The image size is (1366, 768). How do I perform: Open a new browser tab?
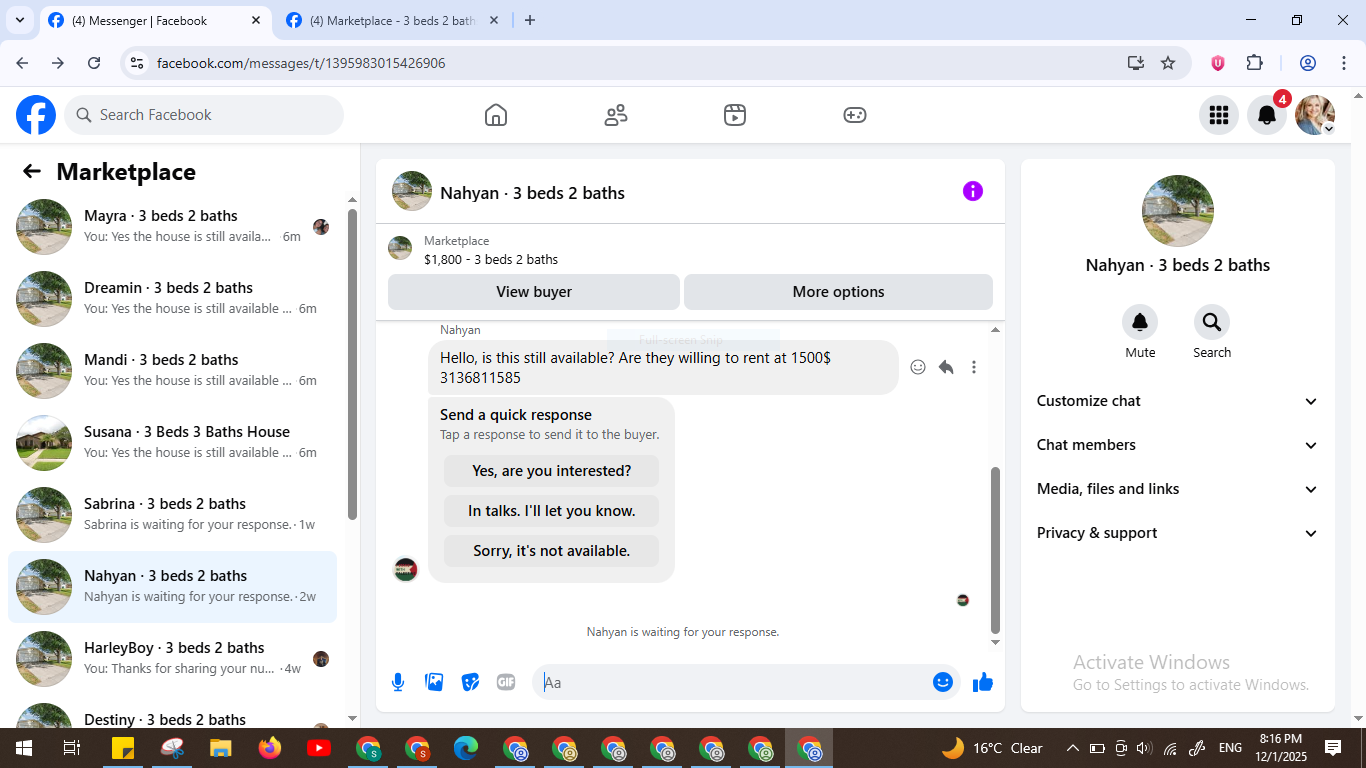[x=530, y=20]
